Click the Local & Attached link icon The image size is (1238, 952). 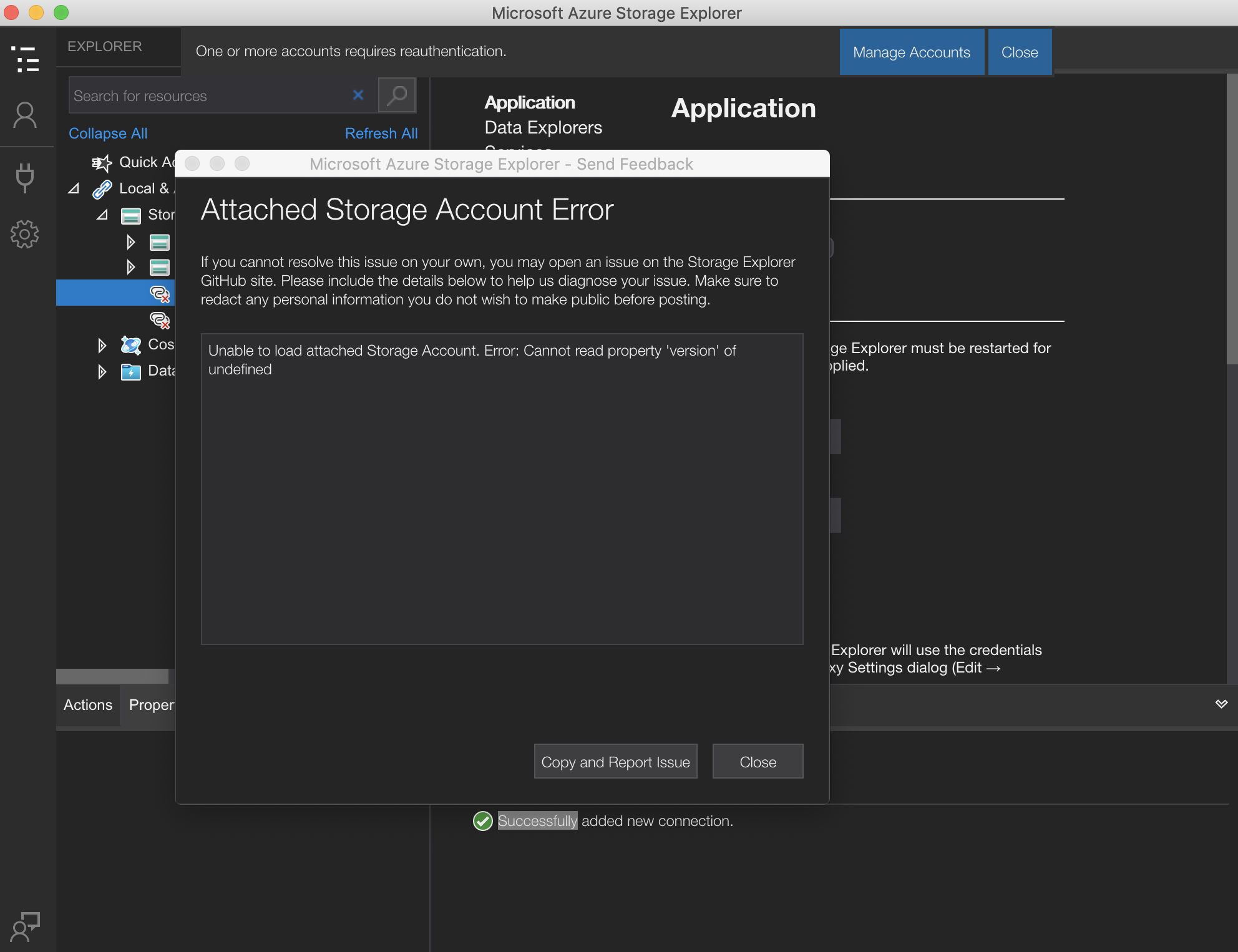pos(102,188)
